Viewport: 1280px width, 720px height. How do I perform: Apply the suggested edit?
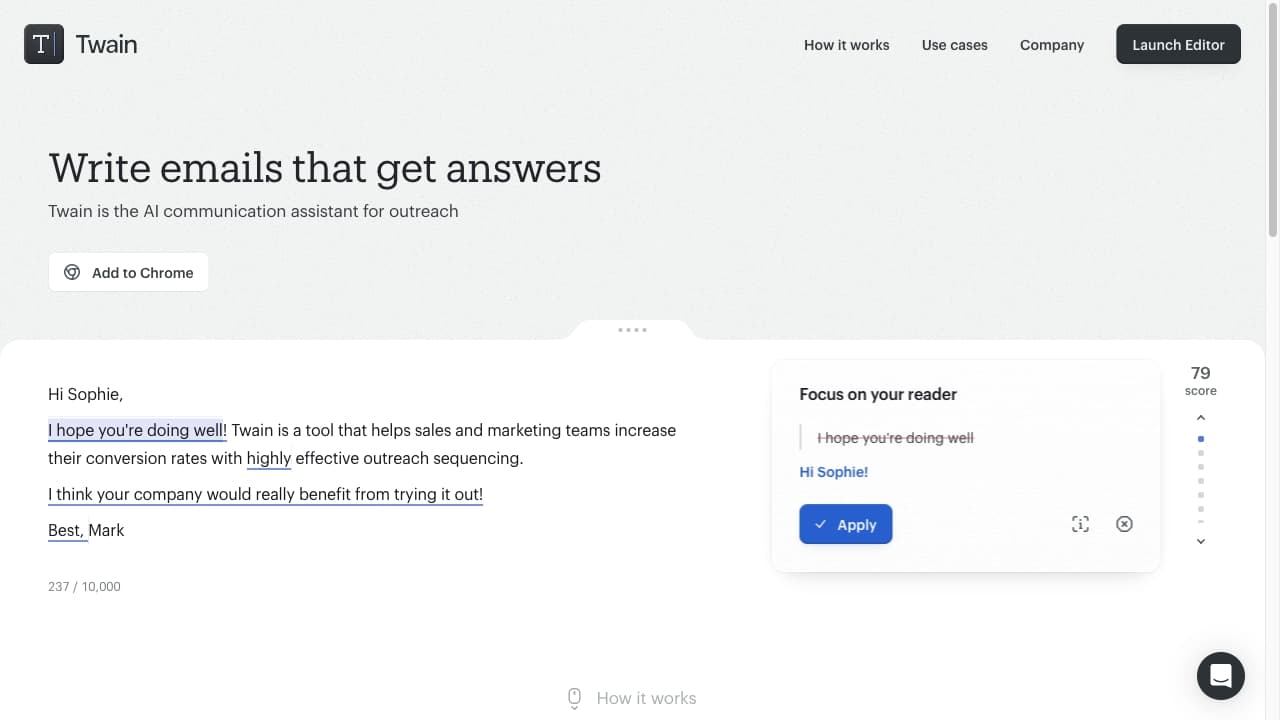click(x=845, y=524)
